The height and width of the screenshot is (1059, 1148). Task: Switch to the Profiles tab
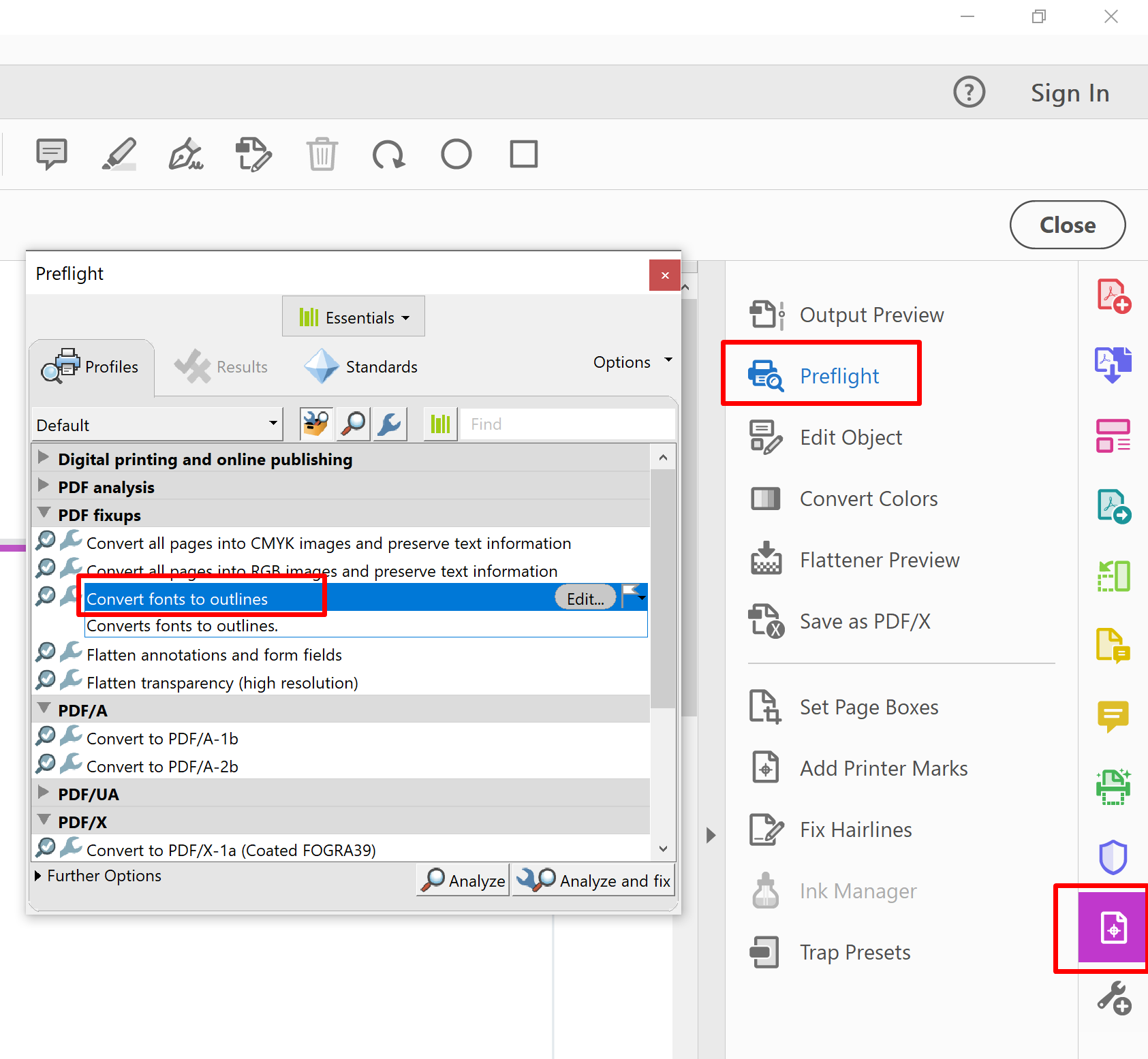(91, 367)
